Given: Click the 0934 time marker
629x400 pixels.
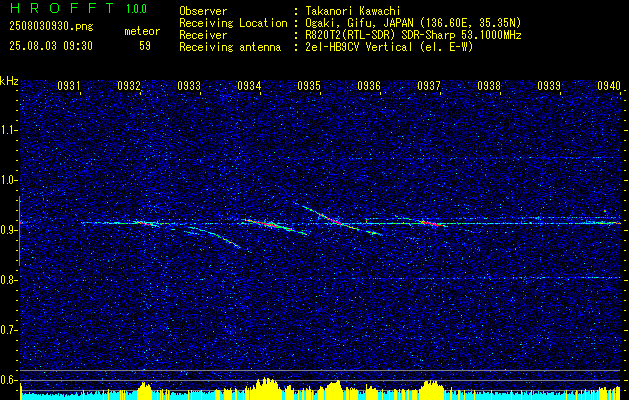Looking at the screenshot, I should pyautogui.click(x=249, y=85).
